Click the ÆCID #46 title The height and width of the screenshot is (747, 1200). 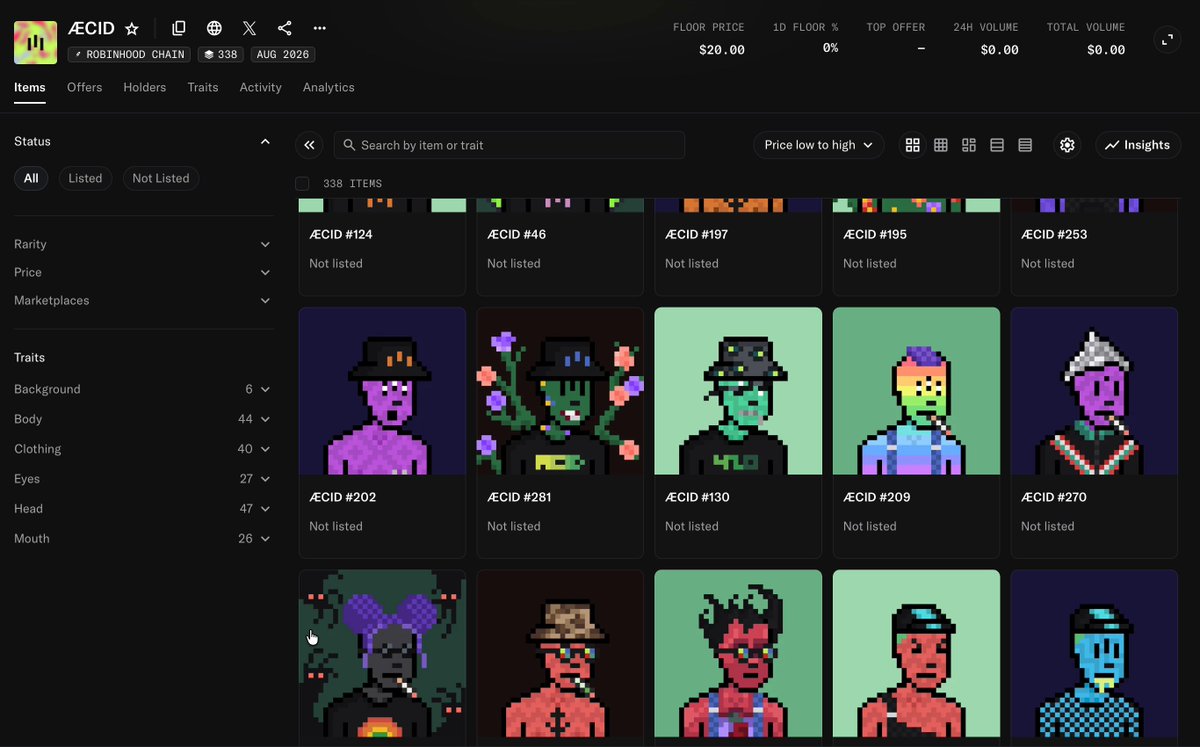coord(517,234)
